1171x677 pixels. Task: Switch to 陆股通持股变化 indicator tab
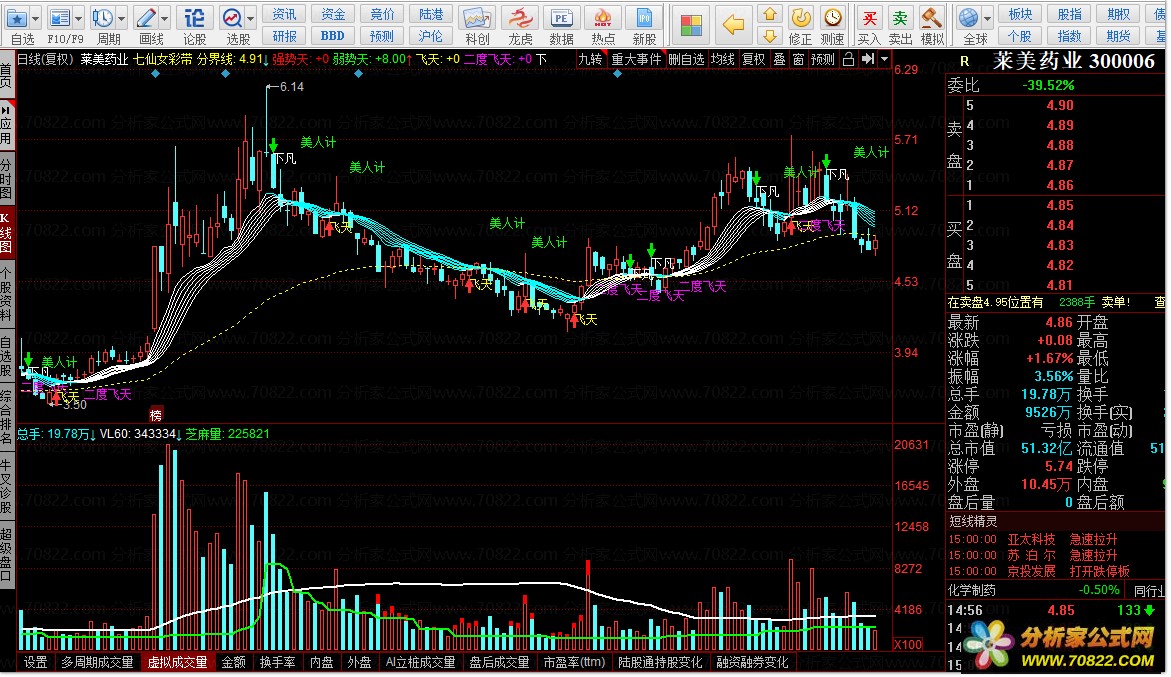click(660, 662)
